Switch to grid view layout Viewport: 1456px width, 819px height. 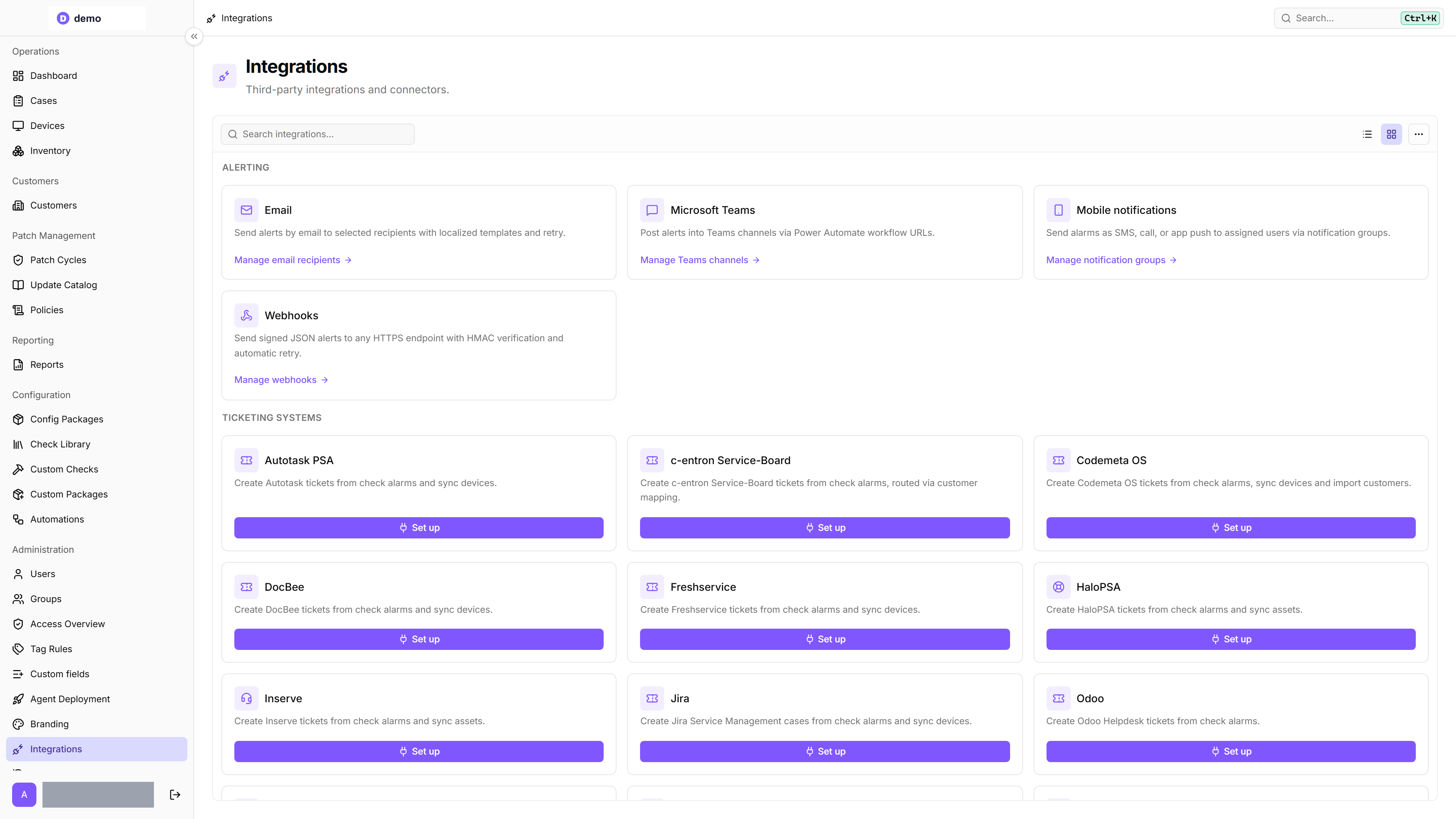[x=1392, y=135]
